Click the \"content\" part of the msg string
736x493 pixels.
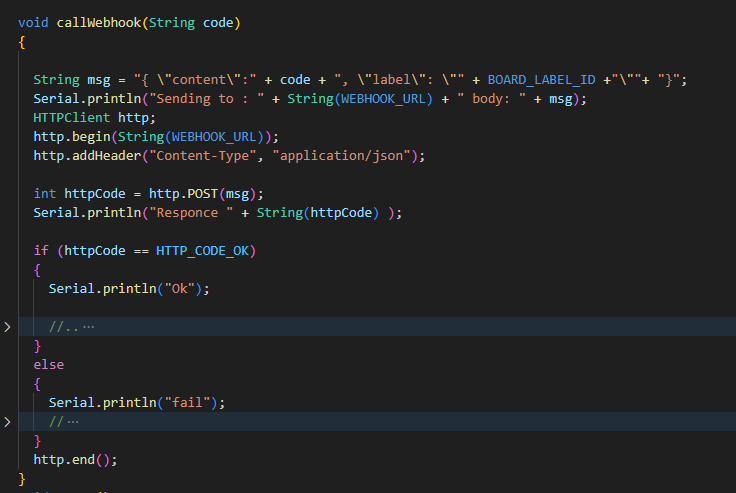[199, 80]
